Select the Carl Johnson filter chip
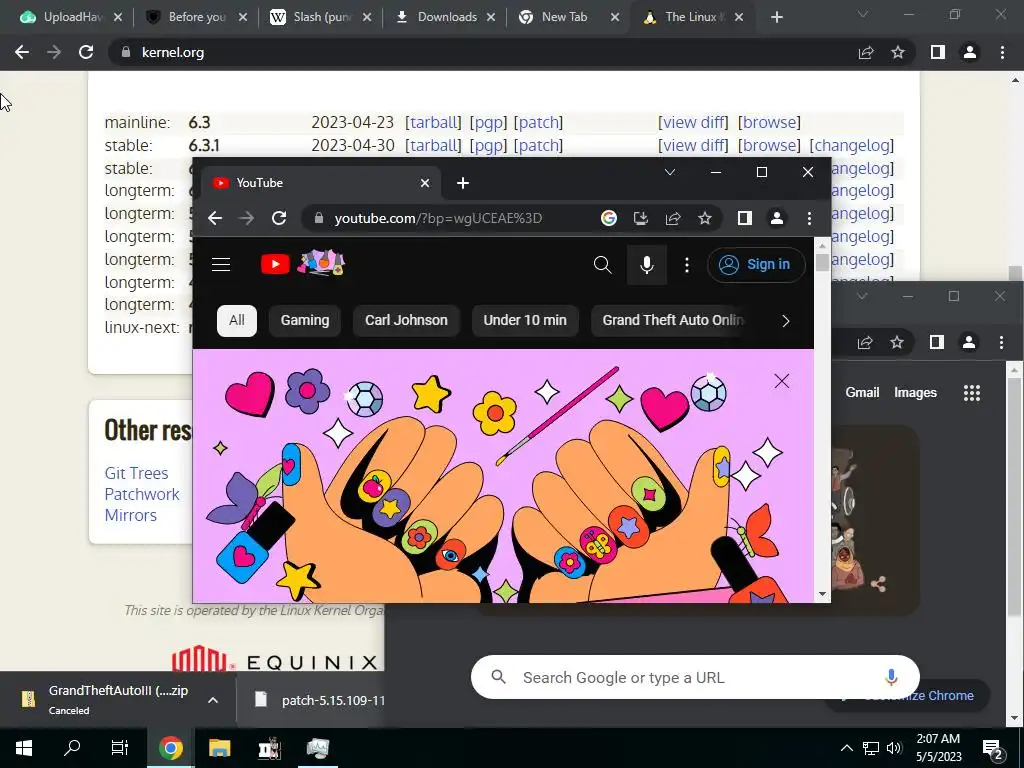Image resolution: width=1024 pixels, height=768 pixels. tap(406, 320)
